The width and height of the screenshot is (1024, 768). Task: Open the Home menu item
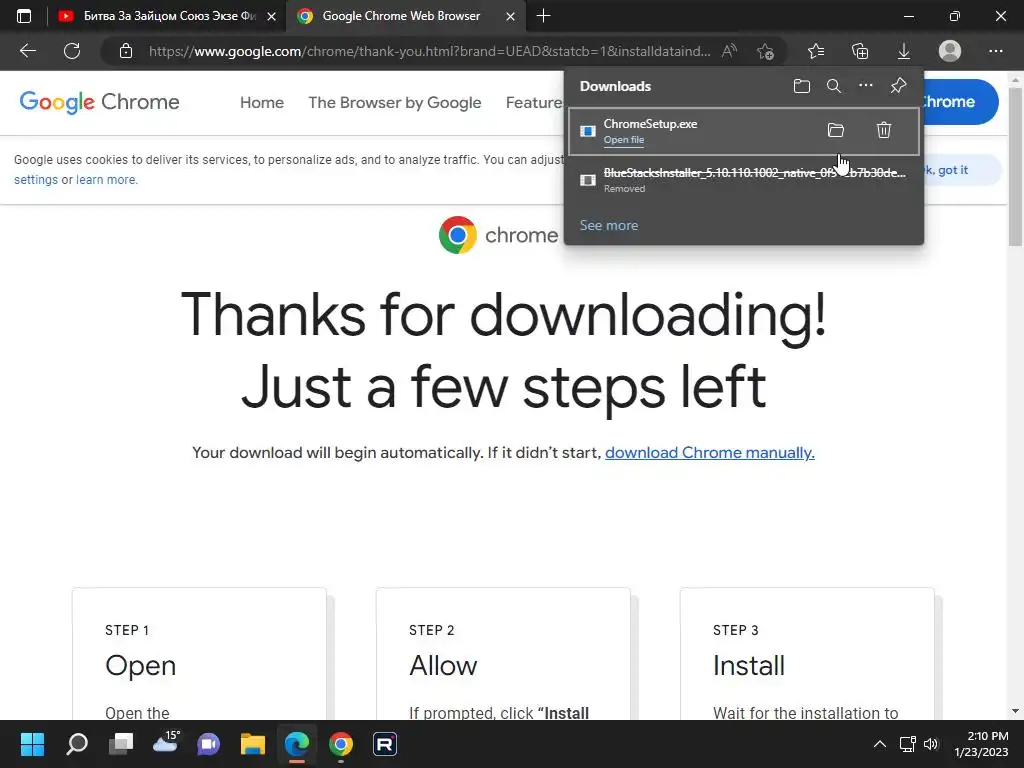tap(262, 103)
